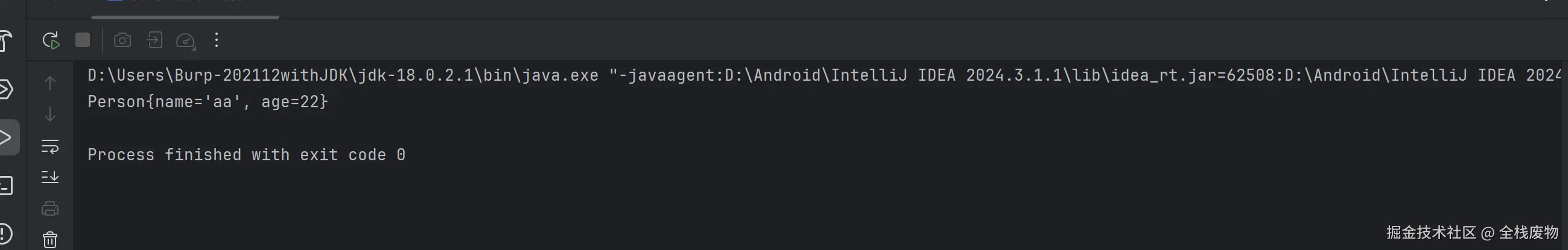1568x250 pixels.
Task: Clear console with the trash icon
Action: (50, 240)
